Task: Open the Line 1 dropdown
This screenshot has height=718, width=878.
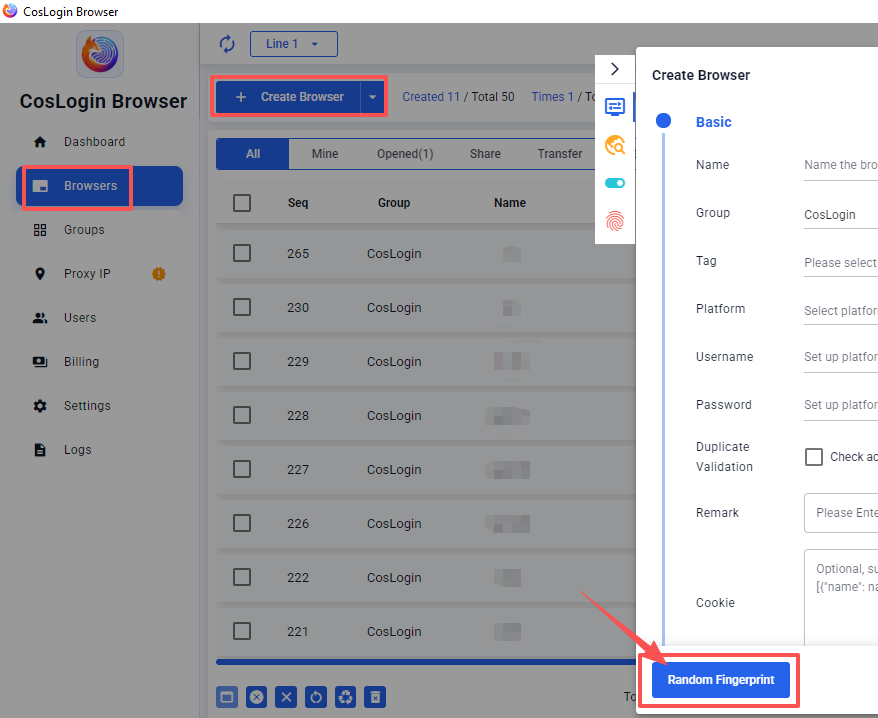Action: (x=293, y=44)
